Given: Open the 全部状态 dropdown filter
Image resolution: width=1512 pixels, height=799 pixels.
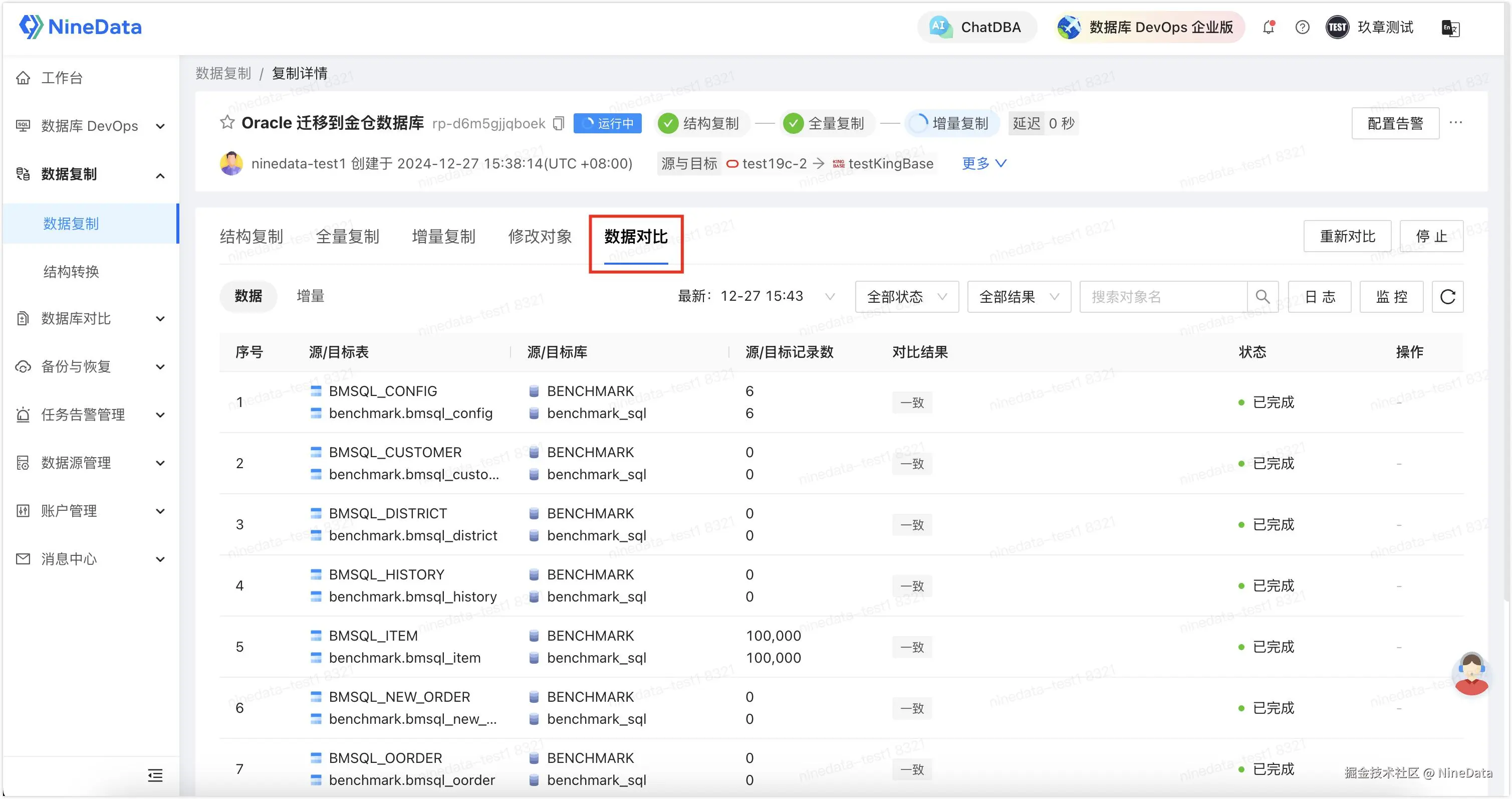Looking at the screenshot, I should [906, 296].
